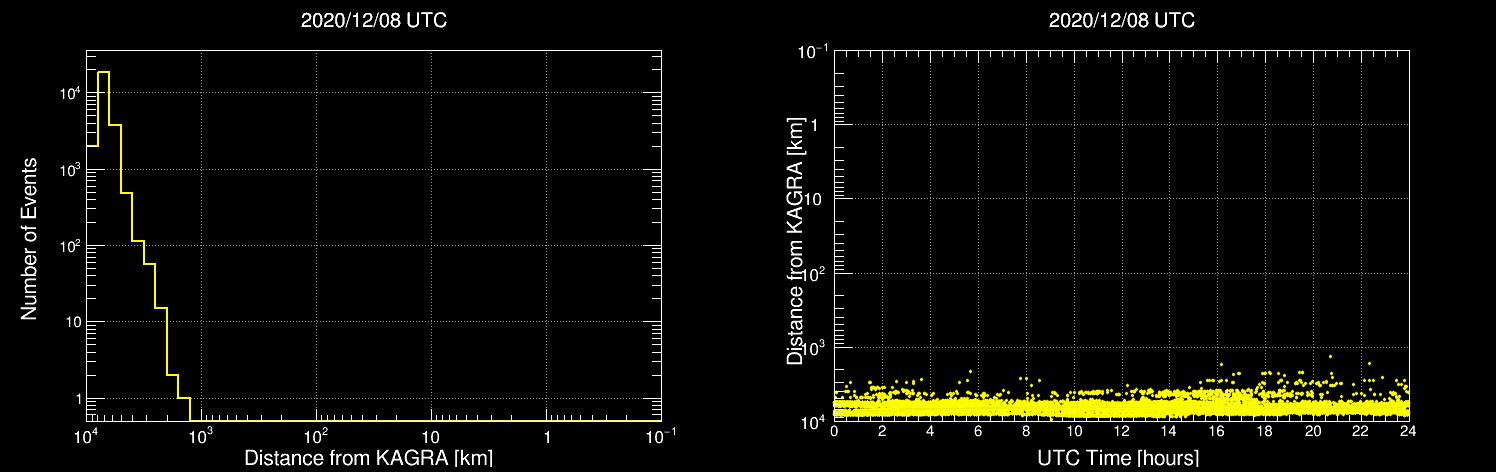Image resolution: width=1496 pixels, height=472 pixels.
Task: Click the "6" hour tick on the UTC Time axis
Action: (x=978, y=432)
